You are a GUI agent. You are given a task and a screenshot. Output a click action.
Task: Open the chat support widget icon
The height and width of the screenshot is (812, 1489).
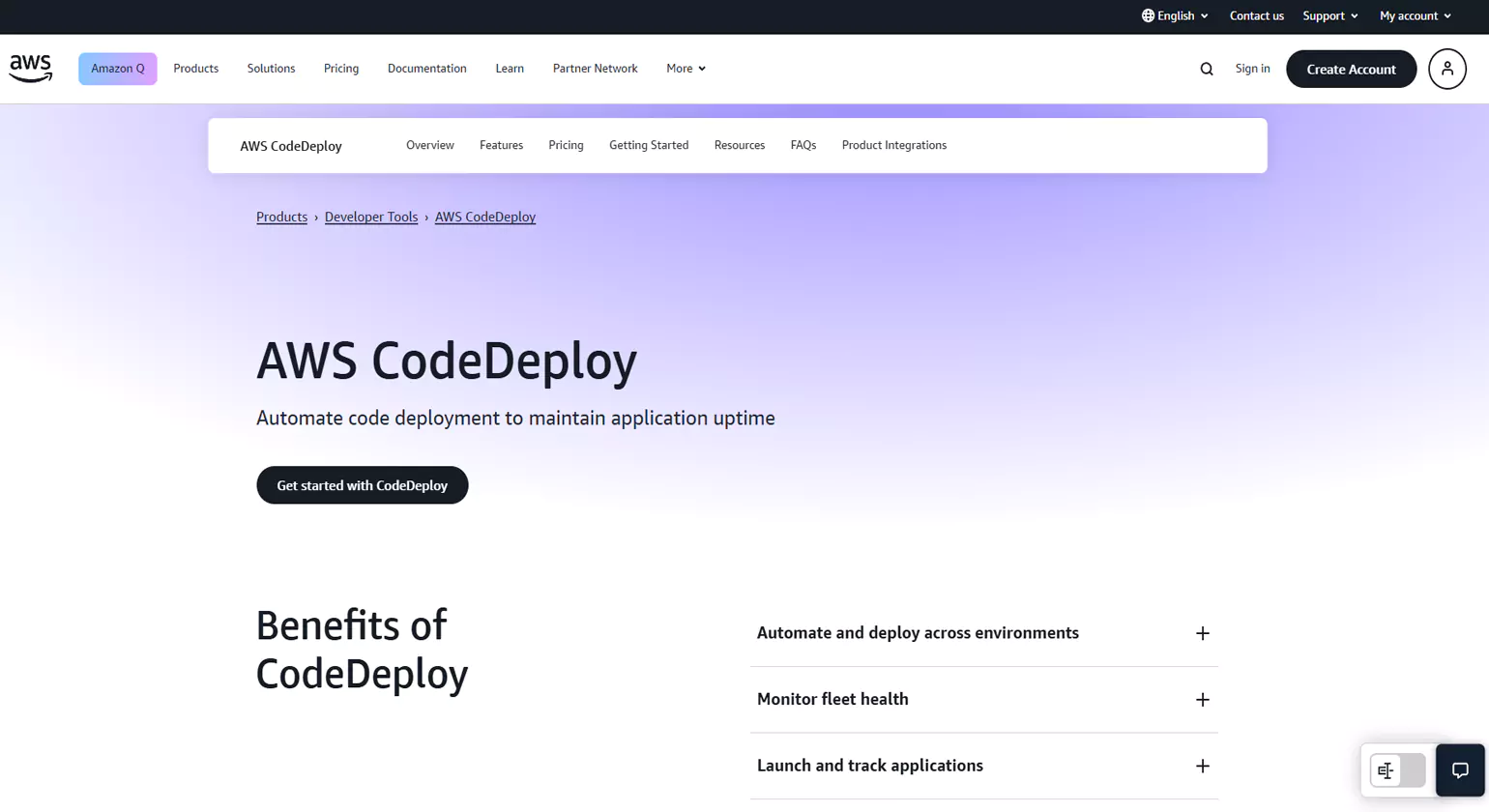pyautogui.click(x=1459, y=770)
